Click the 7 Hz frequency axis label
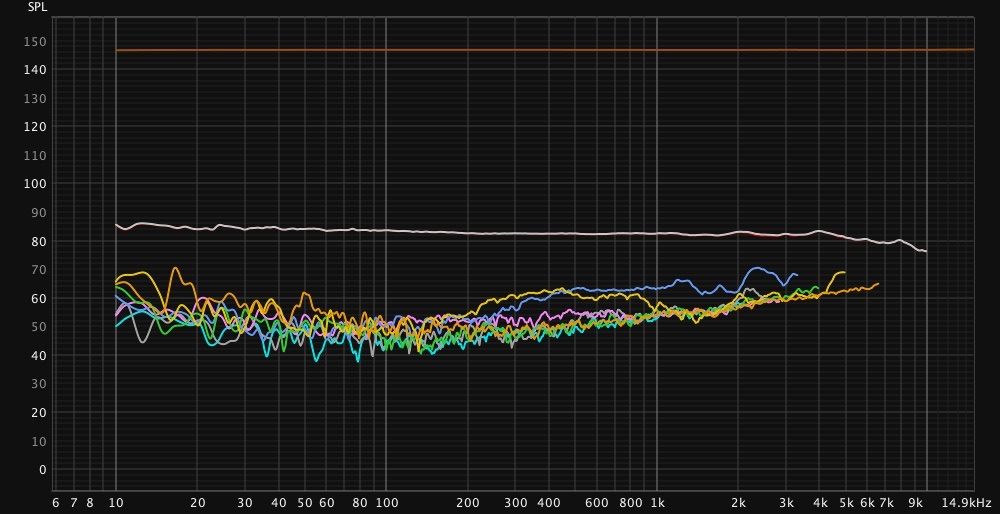Viewport: 1000px width, 514px height. 74,503
